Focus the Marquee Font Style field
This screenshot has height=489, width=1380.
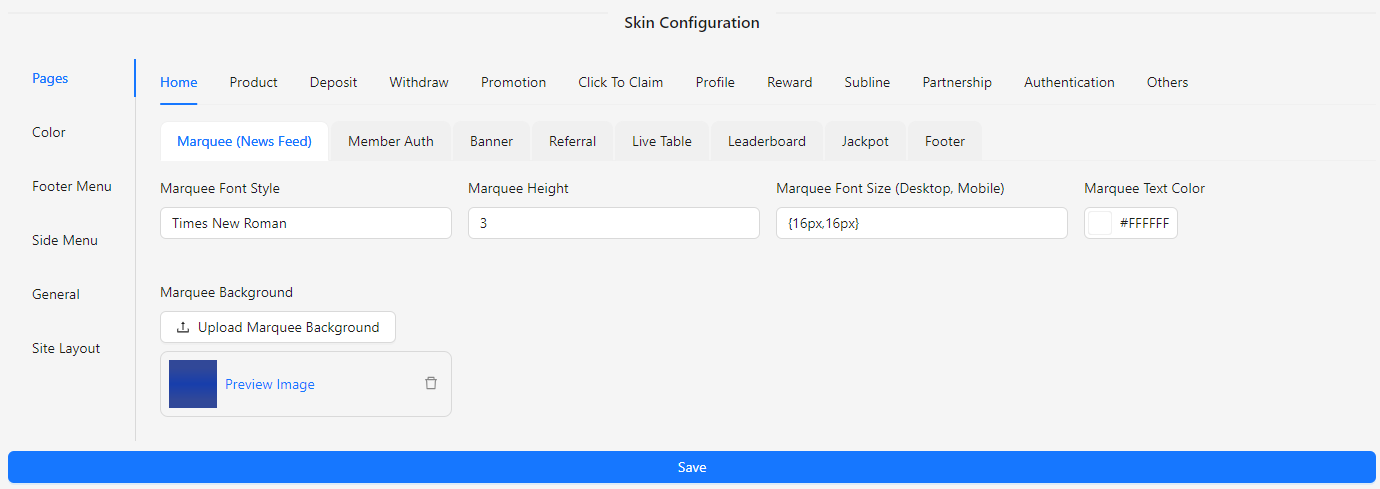(306, 223)
